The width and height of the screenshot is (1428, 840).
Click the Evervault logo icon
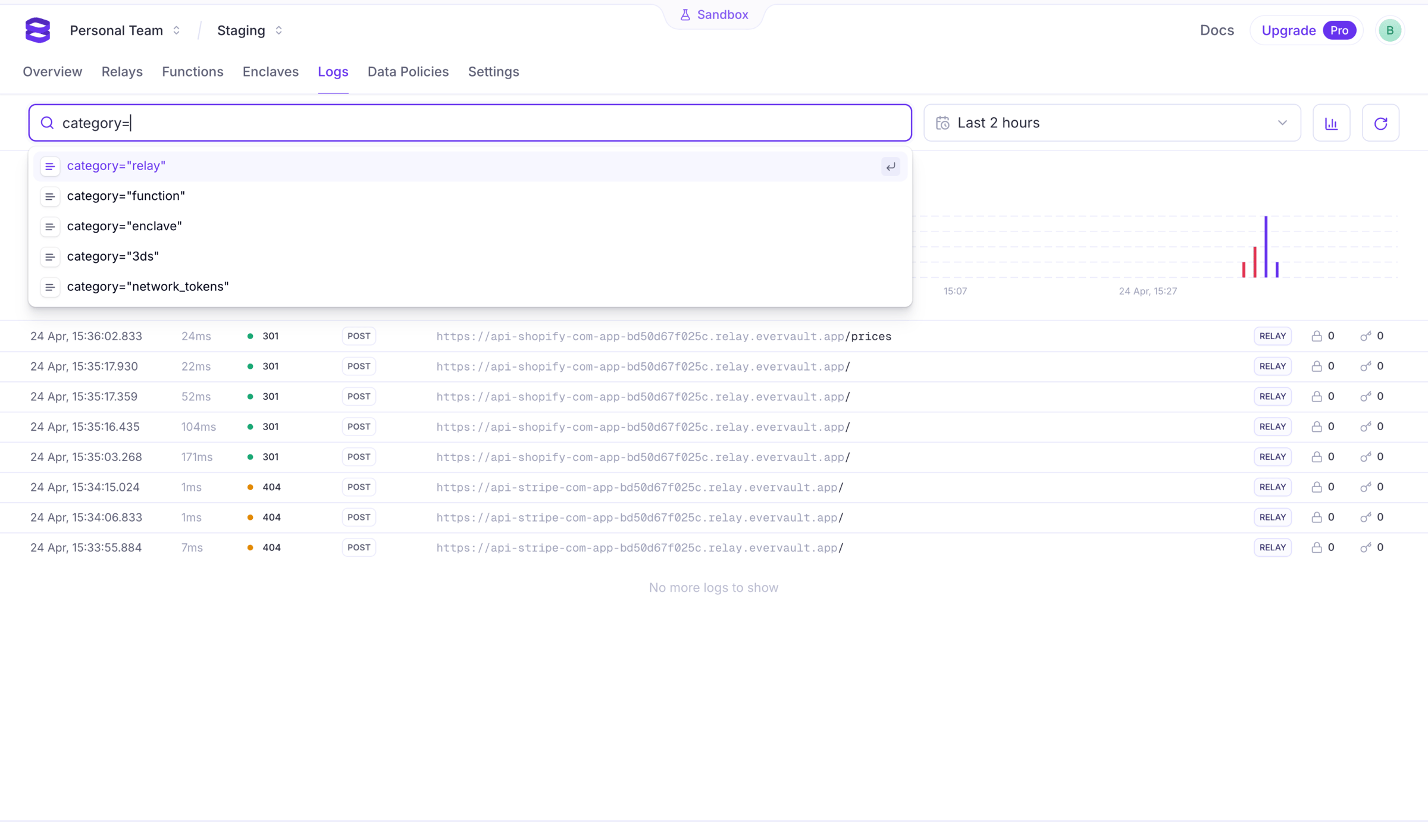[x=37, y=30]
